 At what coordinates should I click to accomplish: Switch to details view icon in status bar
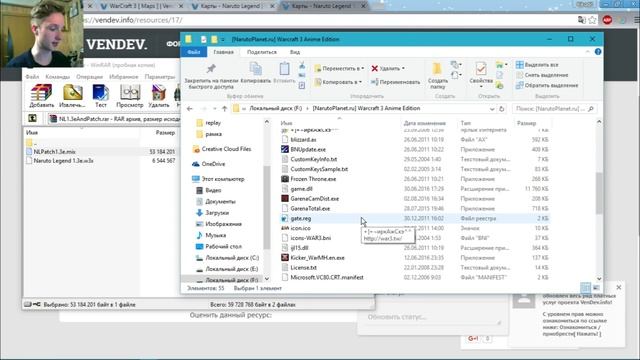point(585,287)
